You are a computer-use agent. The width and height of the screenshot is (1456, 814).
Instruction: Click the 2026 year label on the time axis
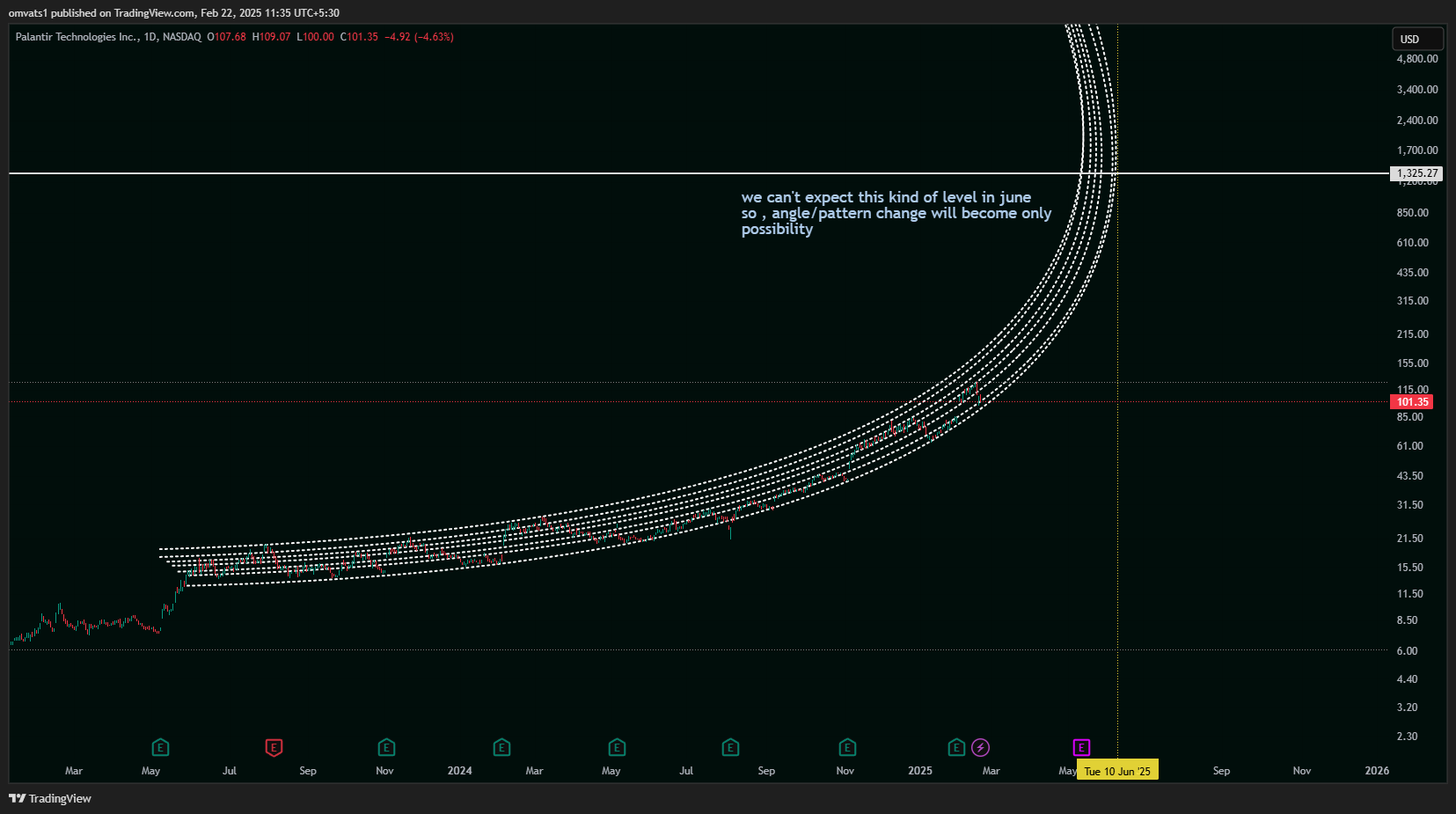click(x=1377, y=771)
